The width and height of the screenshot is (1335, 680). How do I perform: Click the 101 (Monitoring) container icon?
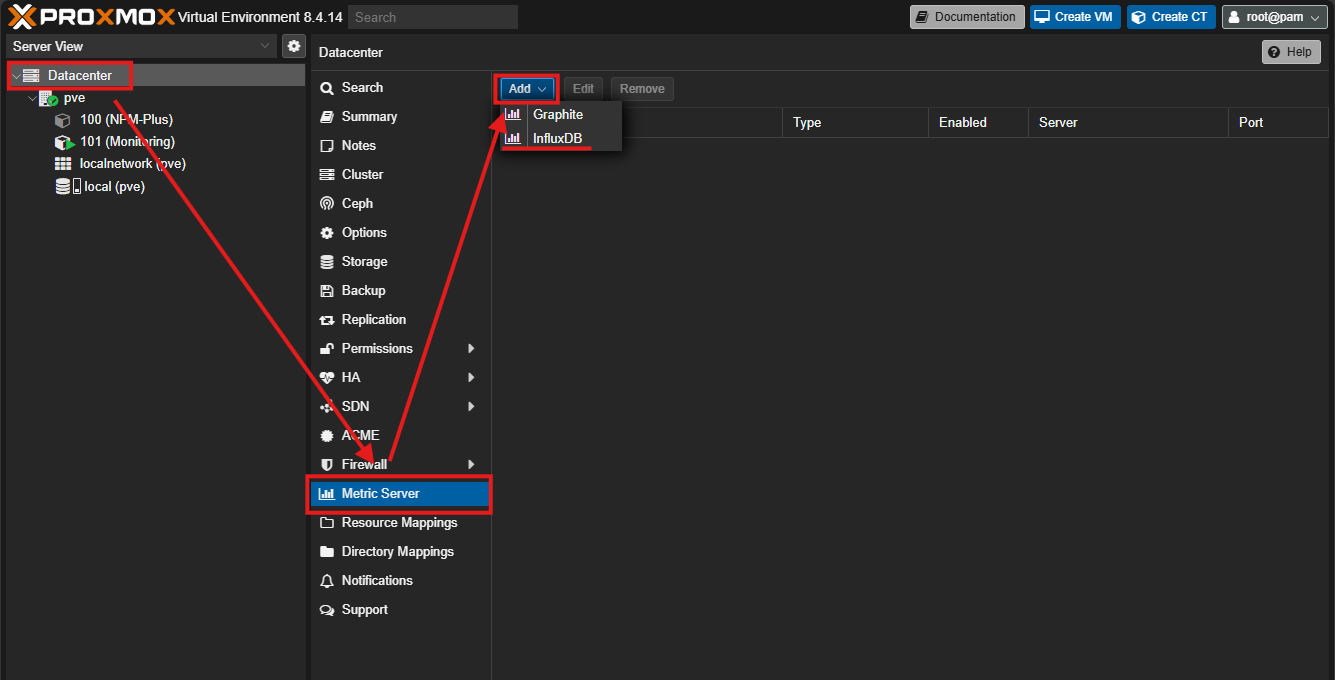63,142
